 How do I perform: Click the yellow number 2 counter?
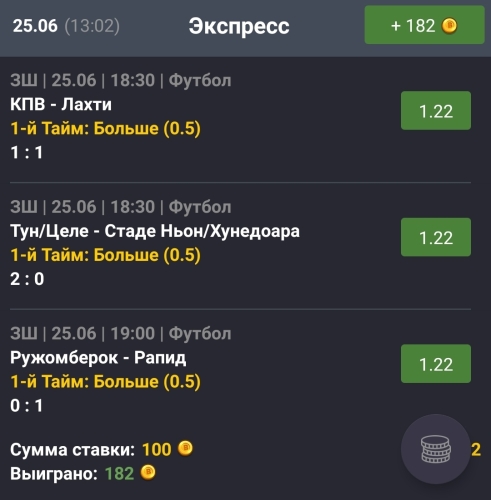pos(476,450)
